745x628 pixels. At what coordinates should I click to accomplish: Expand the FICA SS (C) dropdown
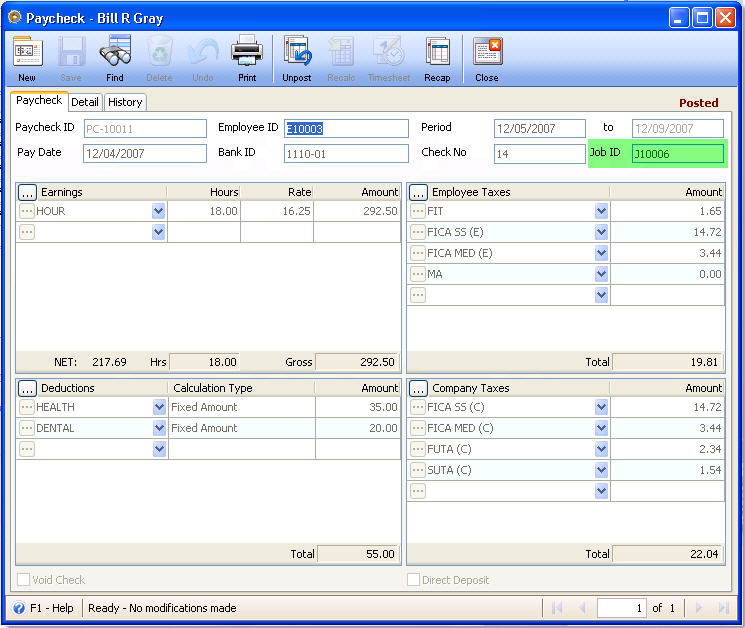(602, 407)
